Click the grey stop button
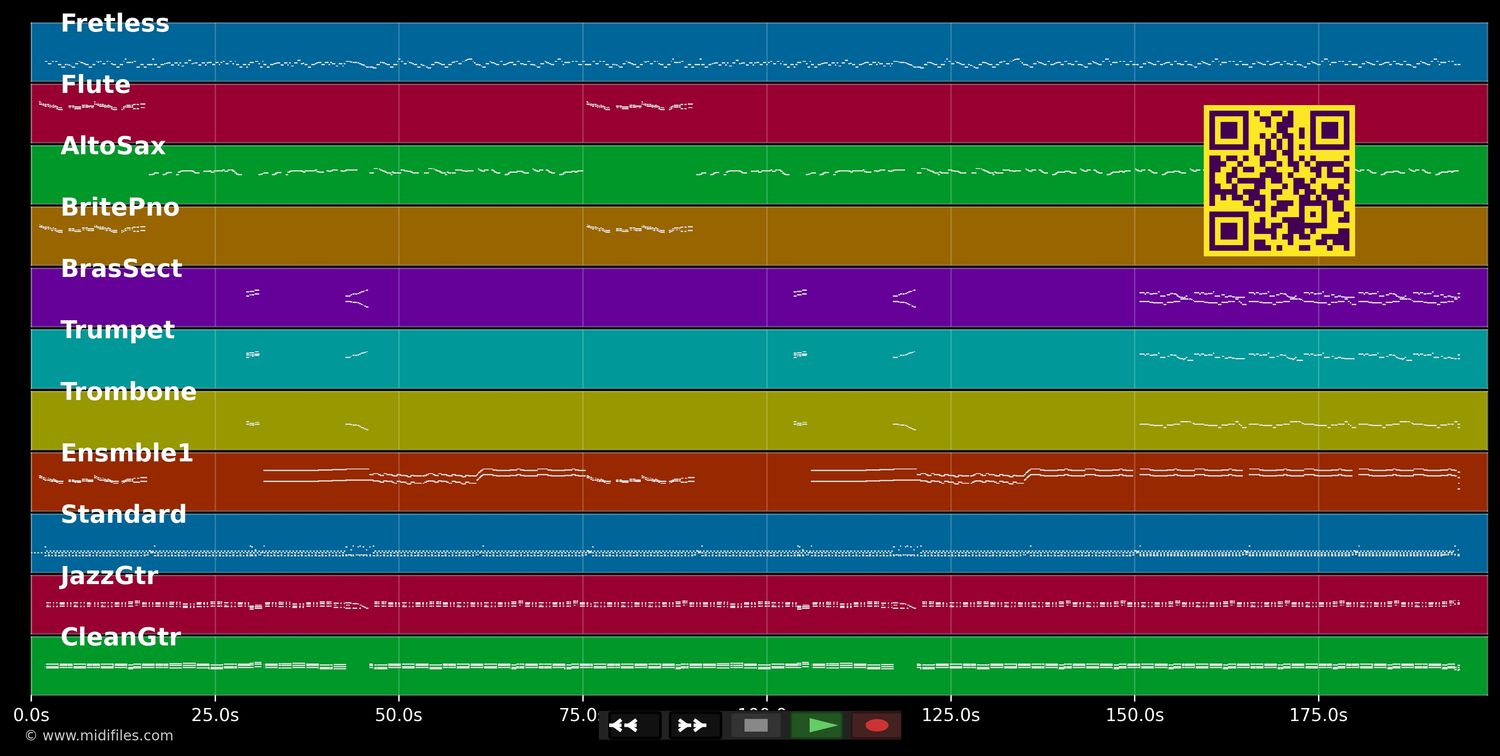The image size is (1500, 756). tap(756, 725)
